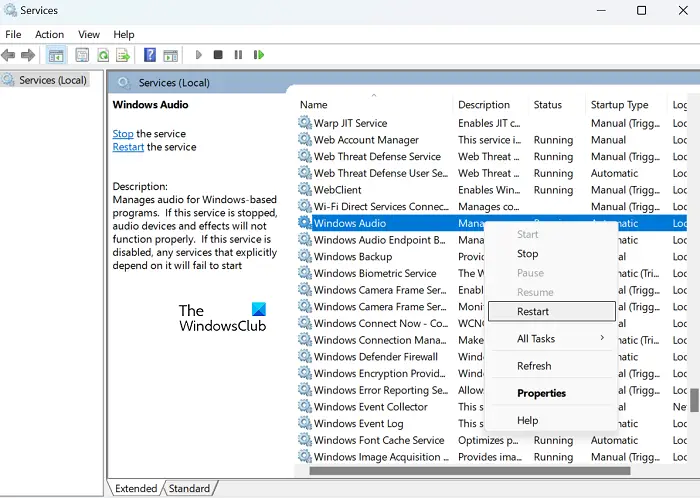
Task: Click gear icon of Windows Image Acquisition
Action: [305, 456]
